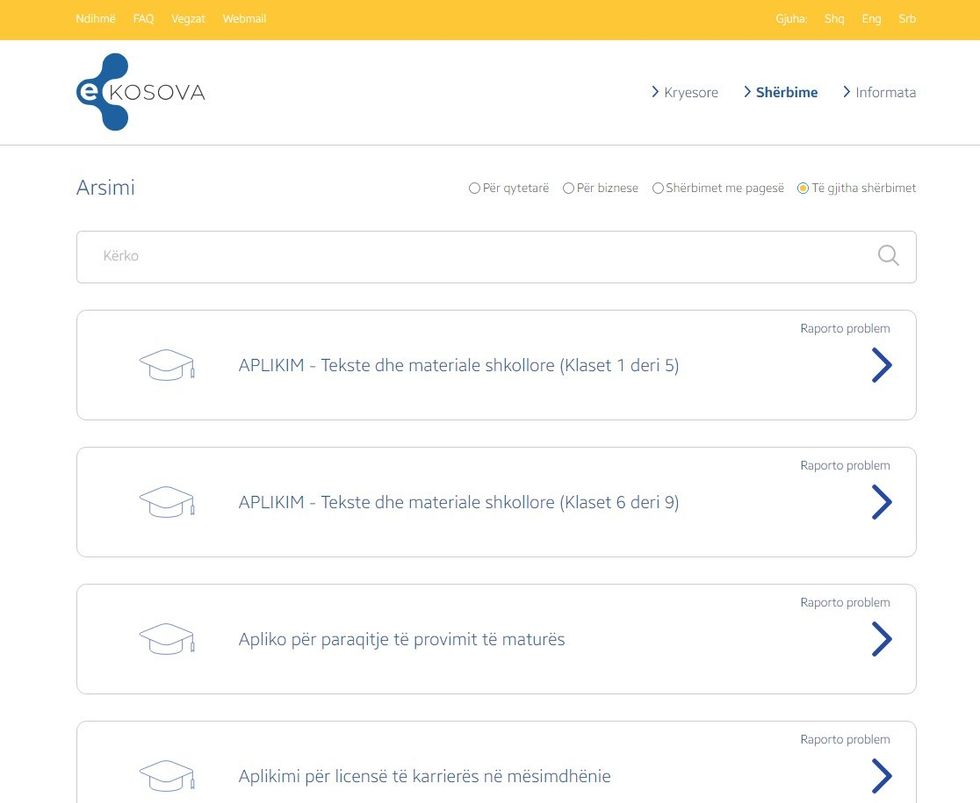Click graduation cap icon beside licensë të karrierës
Viewport: 980px width, 803px height.
click(166, 776)
